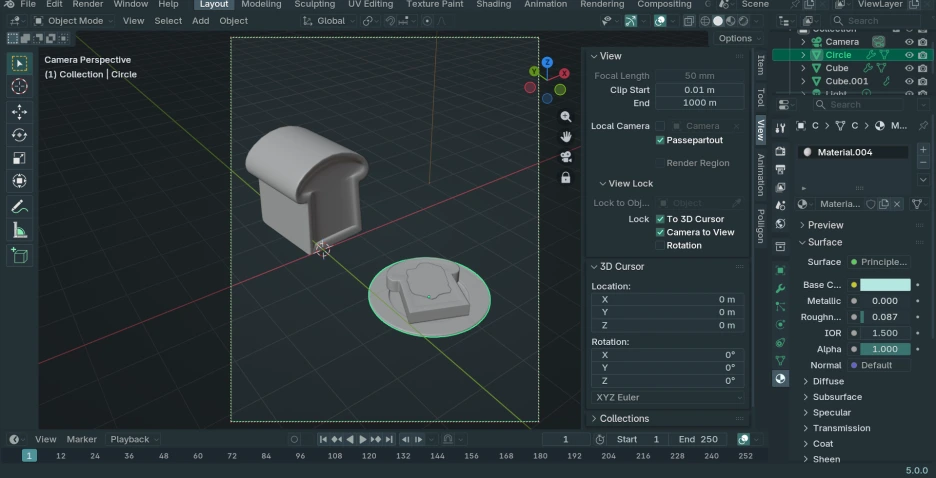Viewport: 936px width, 478px height.
Task: Open the viewport Options button
Action: [739, 38]
